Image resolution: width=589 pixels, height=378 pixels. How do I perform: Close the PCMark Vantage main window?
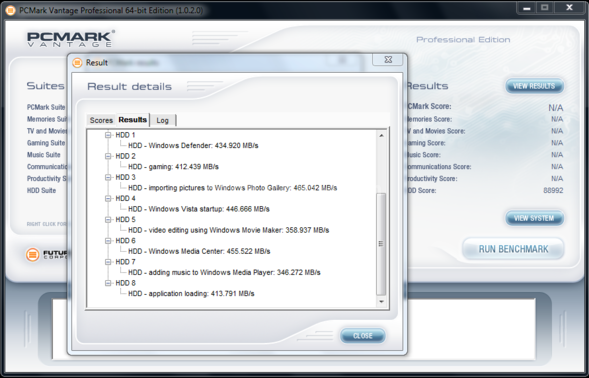coord(569,8)
